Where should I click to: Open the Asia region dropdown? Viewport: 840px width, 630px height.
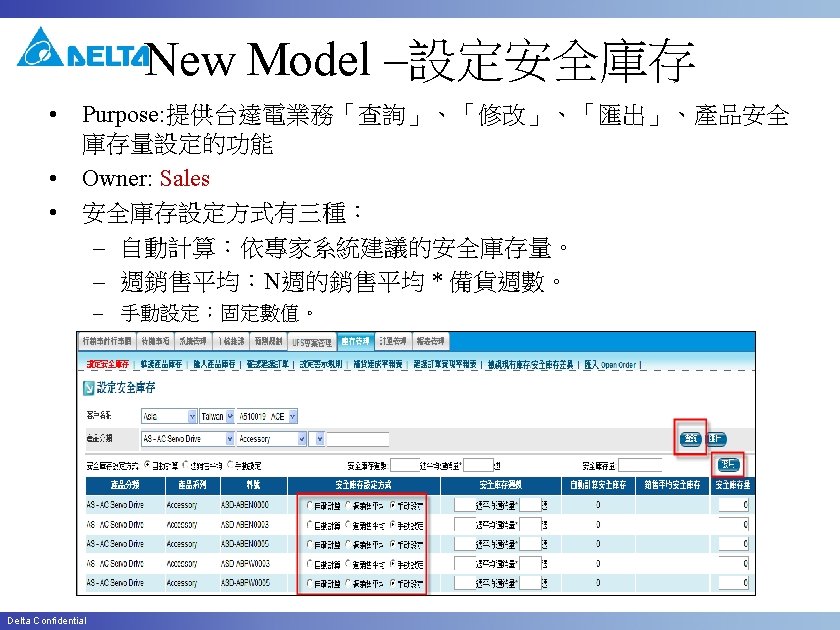coord(169,416)
